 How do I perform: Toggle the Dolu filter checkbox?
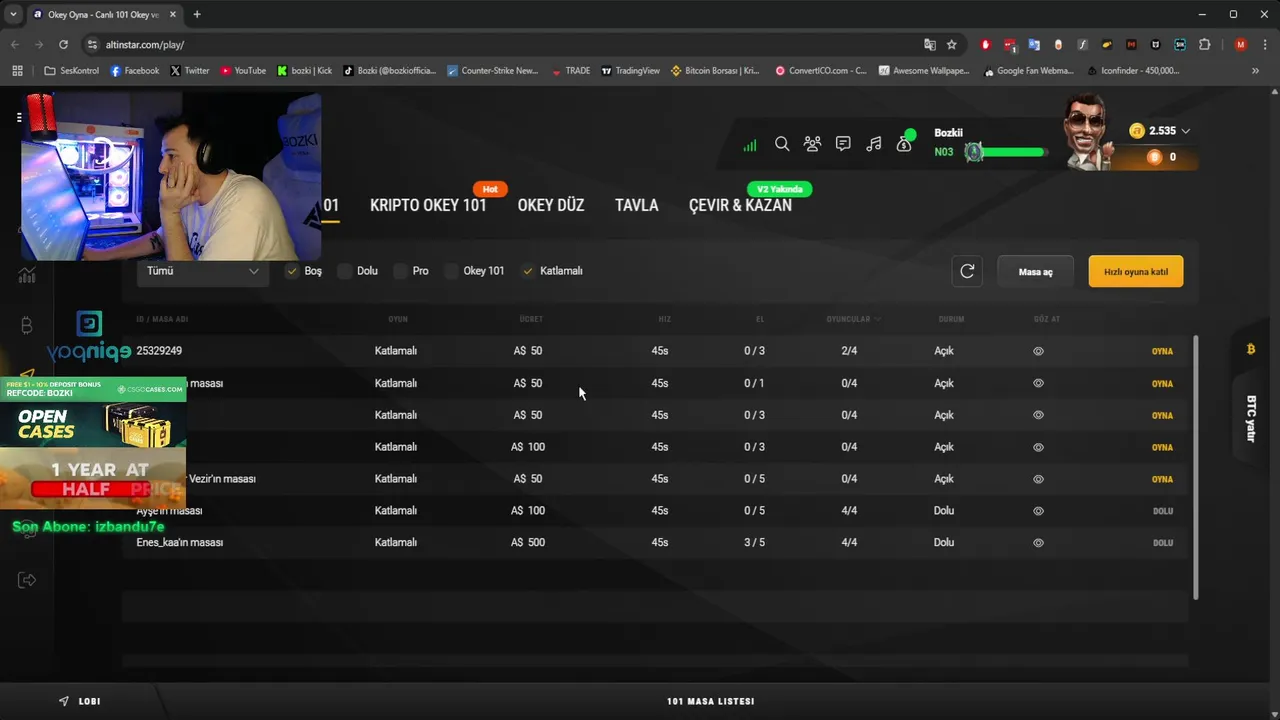click(345, 271)
